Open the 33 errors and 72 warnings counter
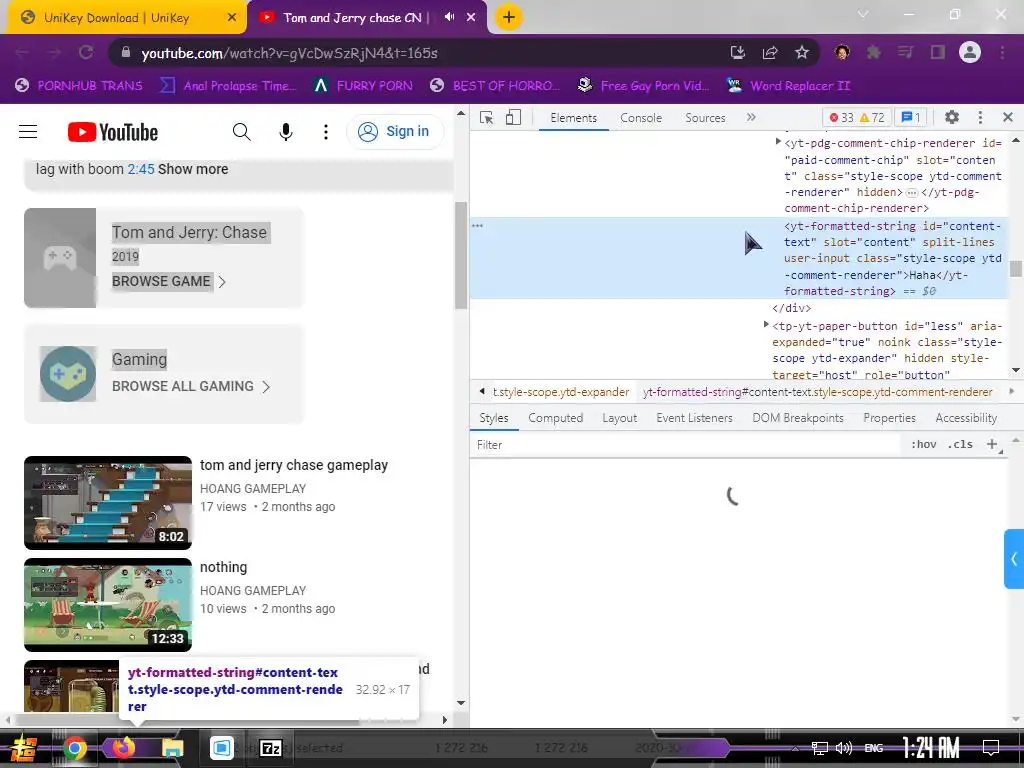The width and height of the screenshot is (1024, 768). tap(857, 118)
